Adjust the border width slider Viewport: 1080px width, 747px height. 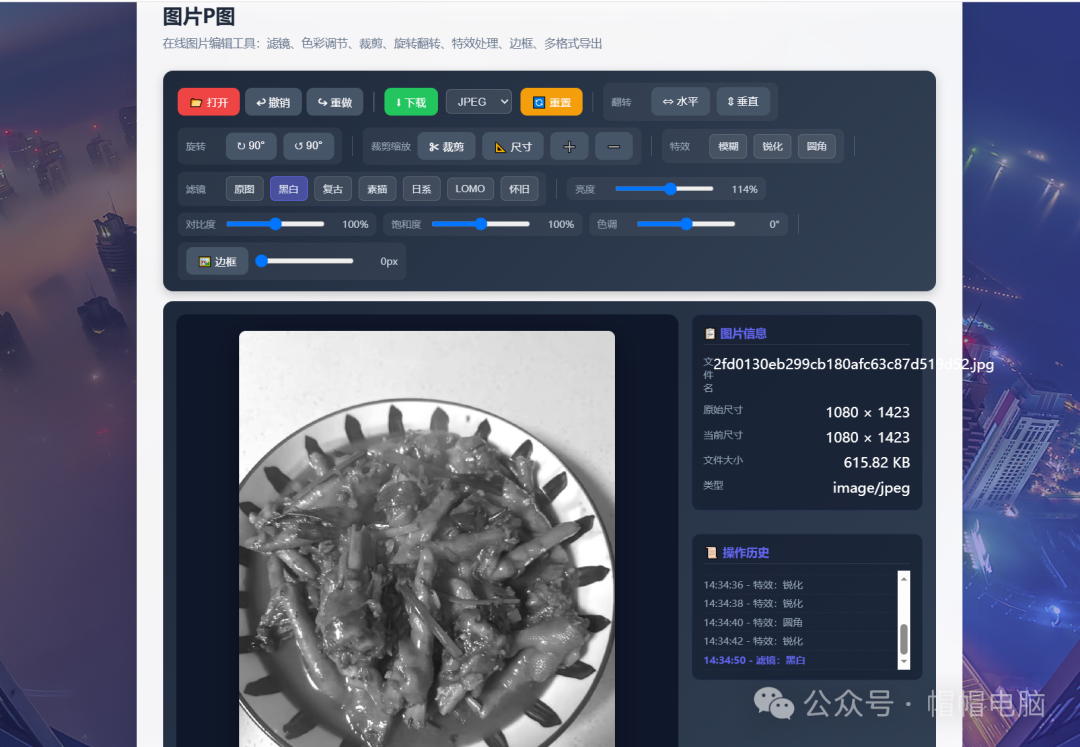click(304, 261)
